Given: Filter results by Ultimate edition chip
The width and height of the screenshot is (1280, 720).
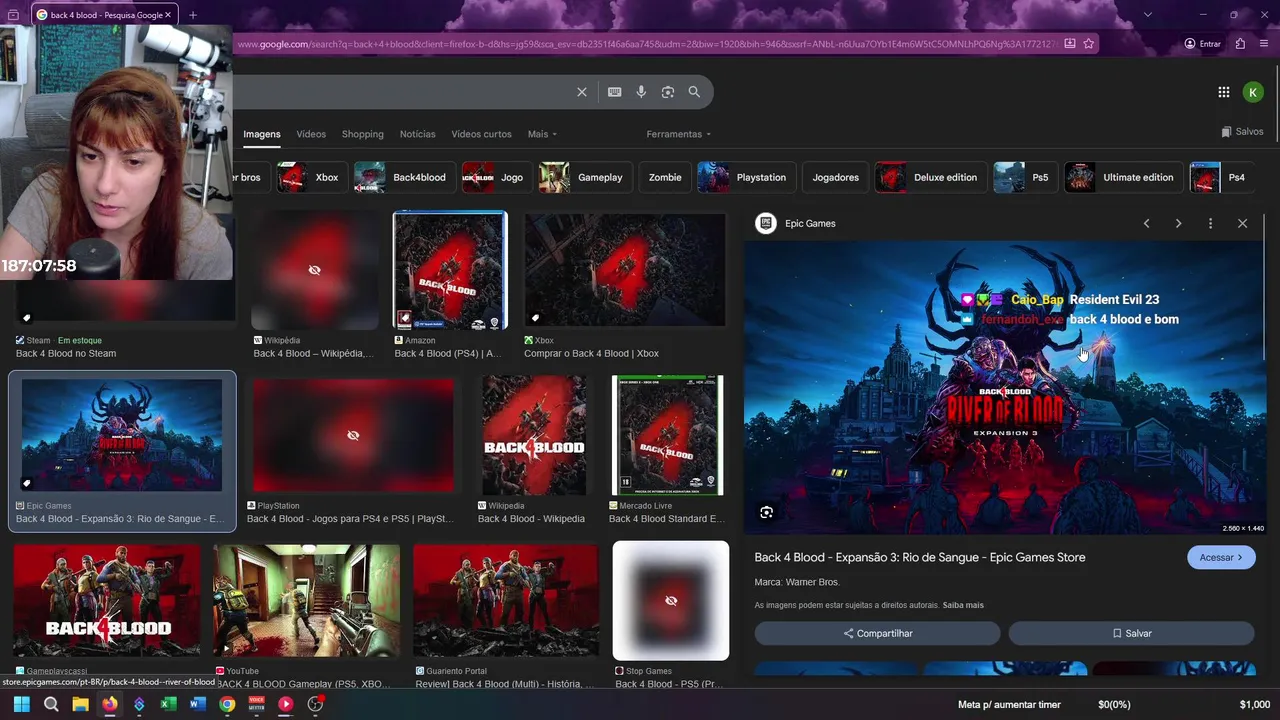Looking at the screenshot, I should point(1122,177).
